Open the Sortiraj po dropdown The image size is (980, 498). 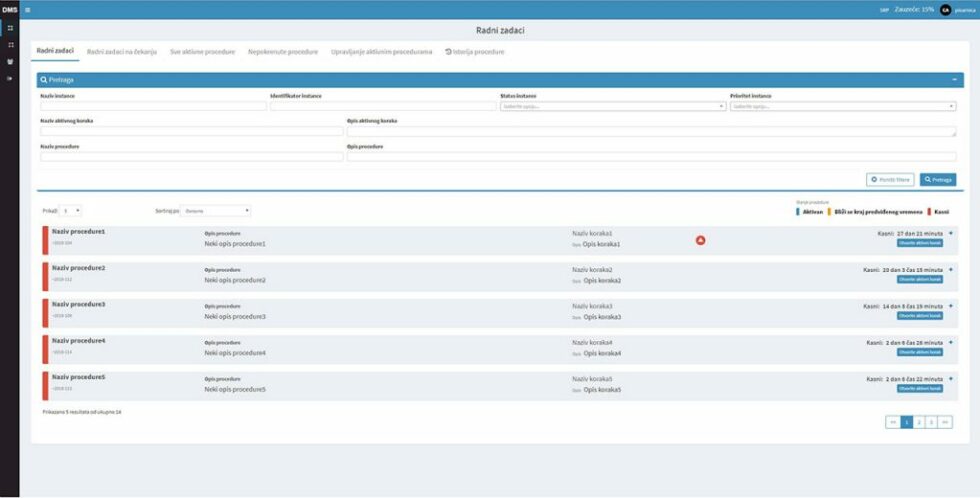(x=216, y=211)
